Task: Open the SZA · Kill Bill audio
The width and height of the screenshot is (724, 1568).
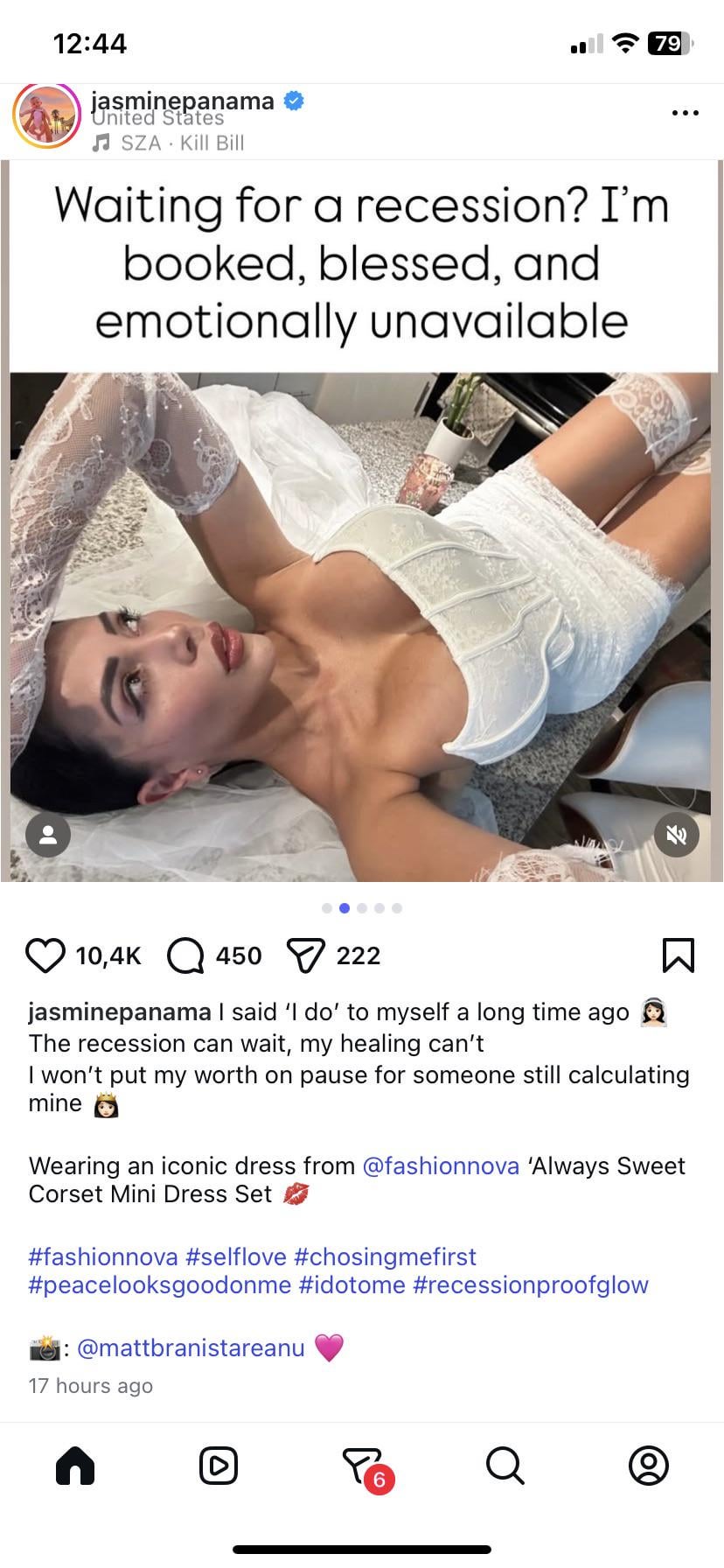Action: coord(169,143)
